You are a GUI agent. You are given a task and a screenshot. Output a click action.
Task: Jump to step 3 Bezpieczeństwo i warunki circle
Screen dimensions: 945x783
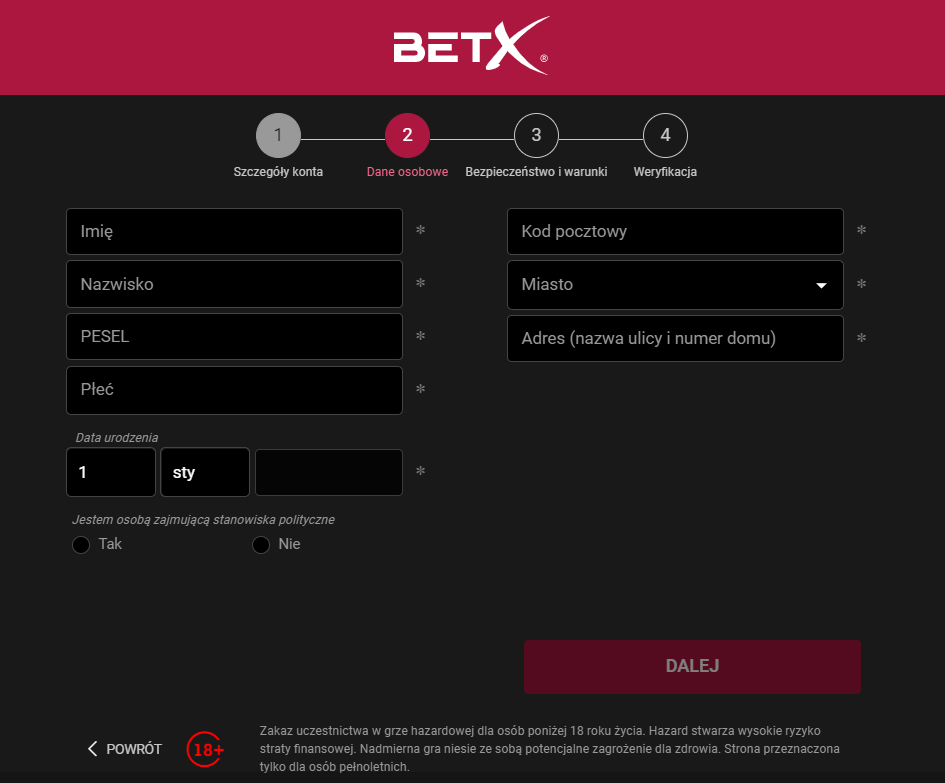(536, 135)
